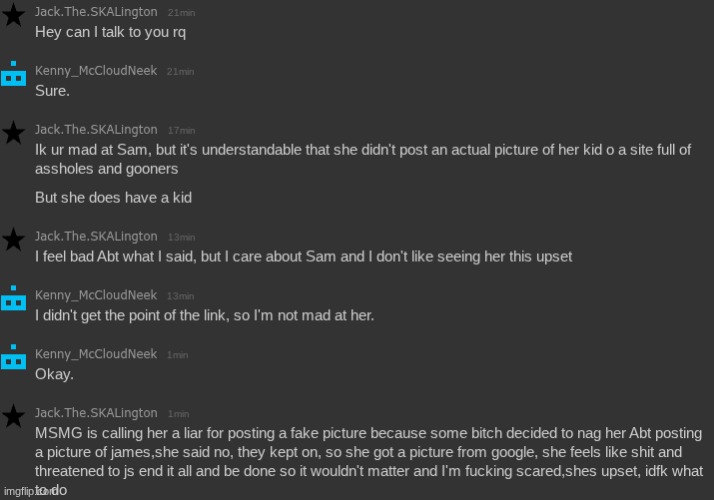The image size is (714, 500).
Task: Select star avatar beside "Ik ur mad at Sam" message
Action: pos(13,130)
